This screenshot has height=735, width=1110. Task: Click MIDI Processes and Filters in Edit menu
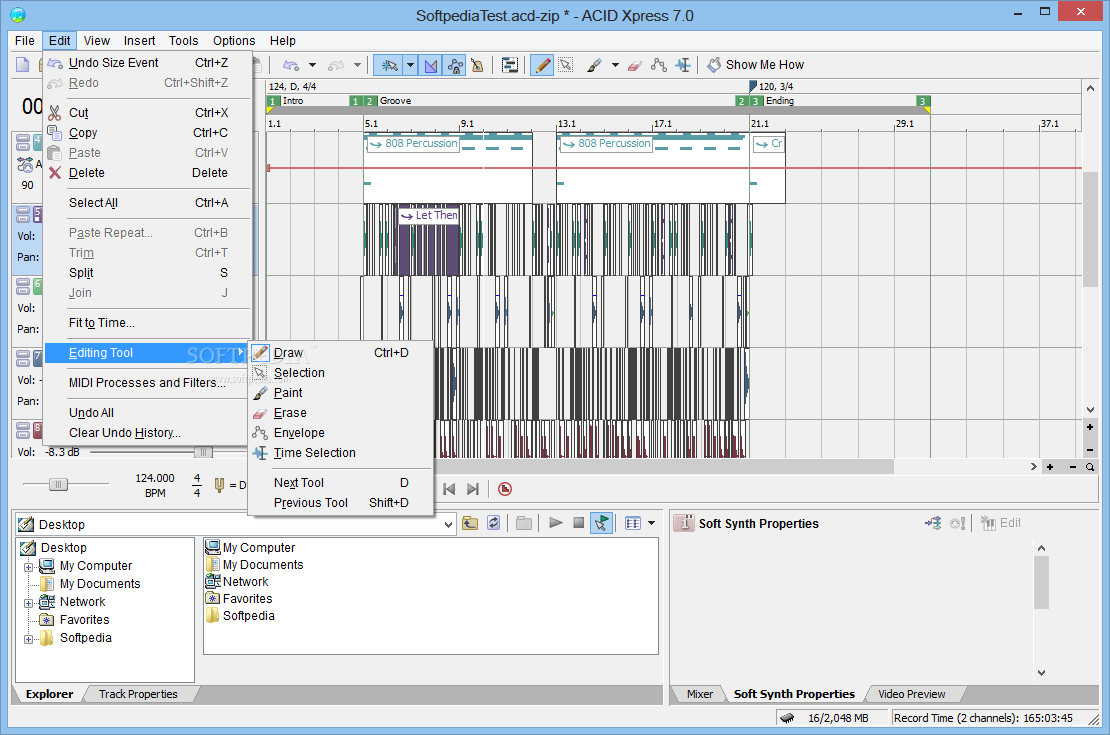[147, 382]
